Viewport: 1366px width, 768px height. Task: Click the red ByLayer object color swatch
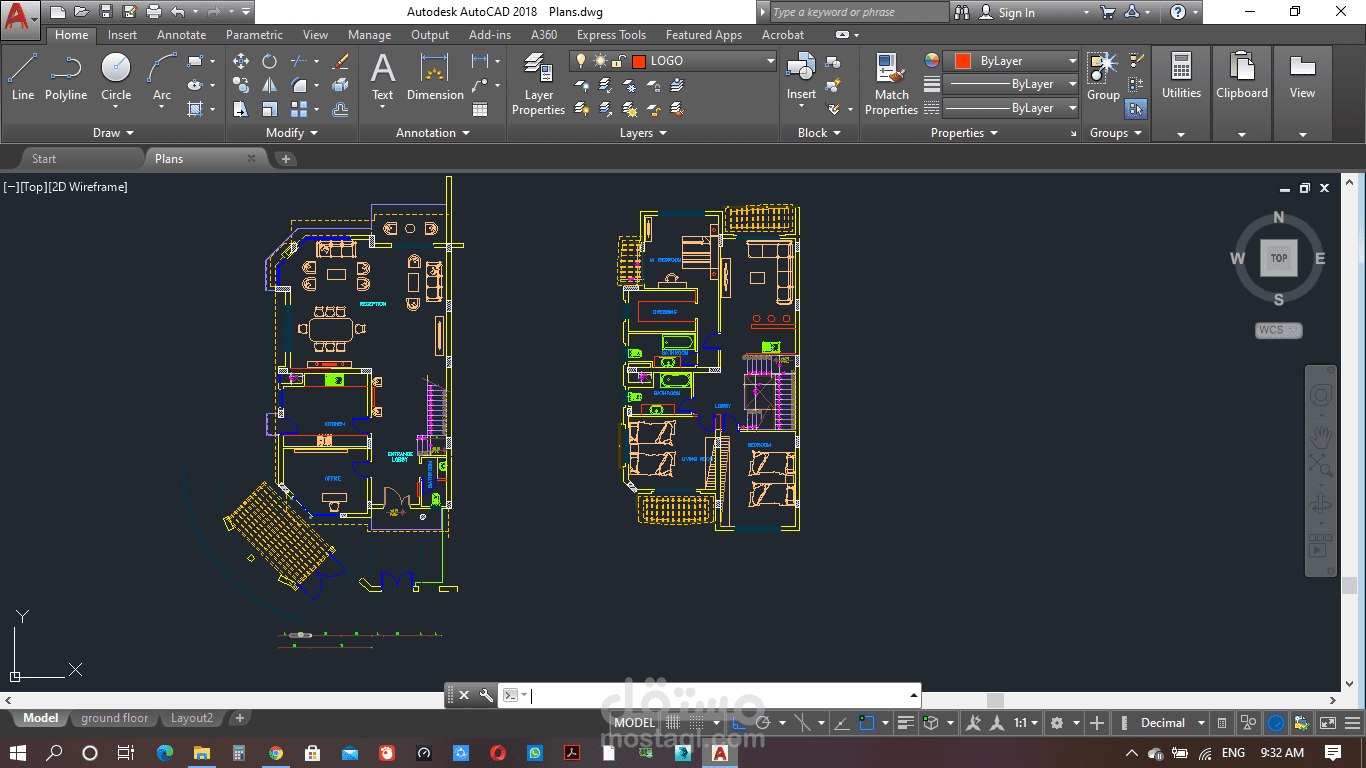962,61
